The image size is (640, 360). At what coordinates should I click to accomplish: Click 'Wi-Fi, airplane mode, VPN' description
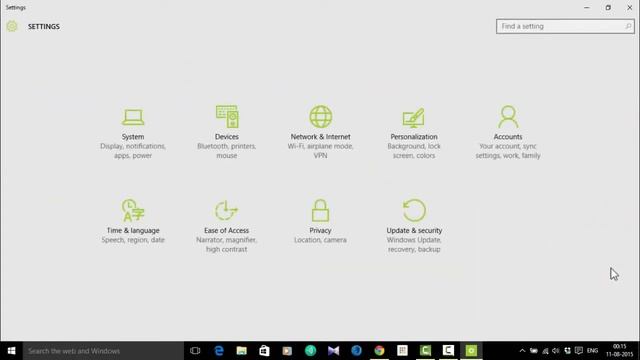[320, 151]
